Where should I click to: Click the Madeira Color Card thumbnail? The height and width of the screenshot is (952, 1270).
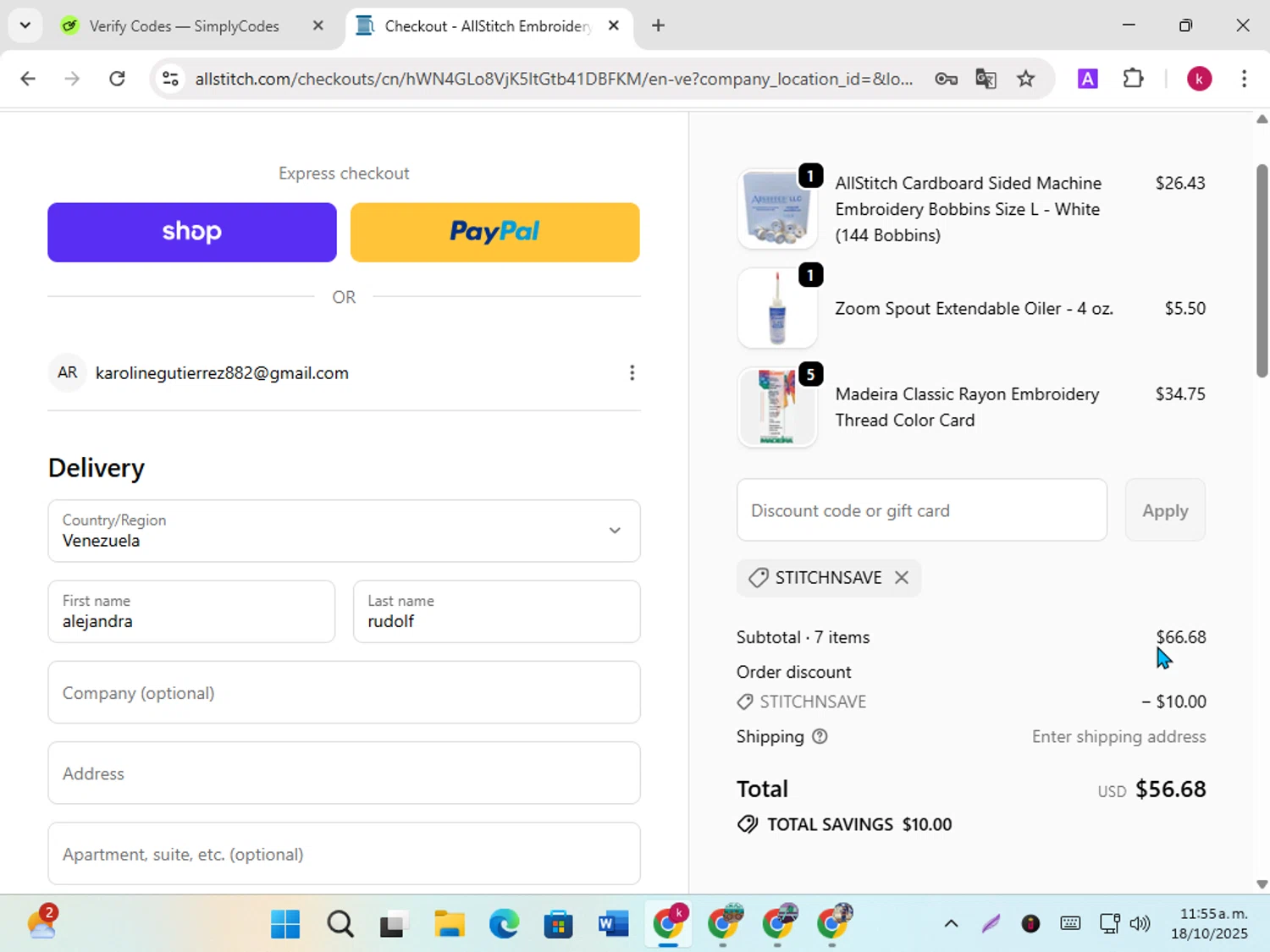[x=777, y=407]
